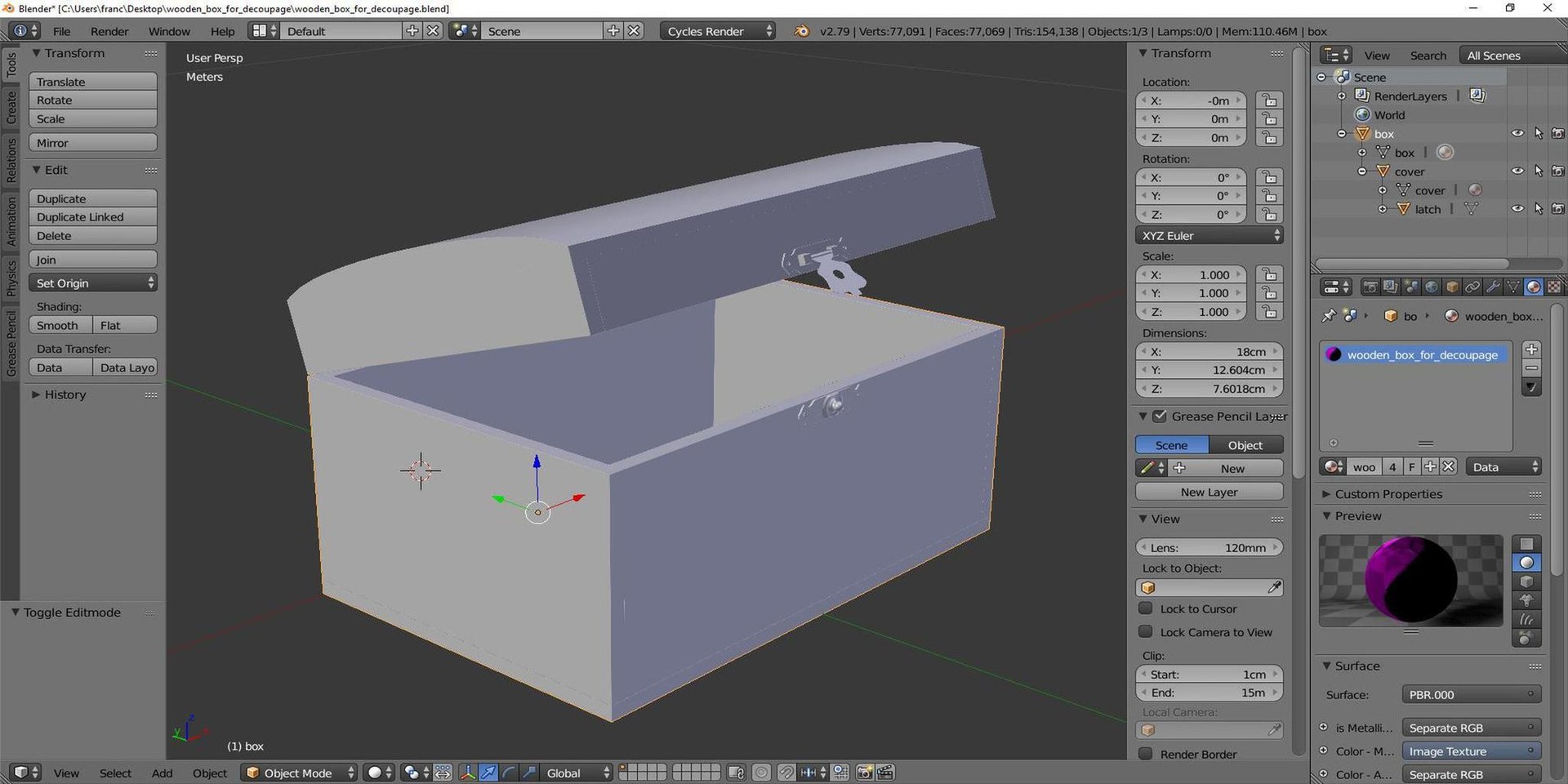The width and height of the screenshot is (1568, 784).
Task: Open the Texture checkerboard properties tab
Action: click(x=1554, y=287)
